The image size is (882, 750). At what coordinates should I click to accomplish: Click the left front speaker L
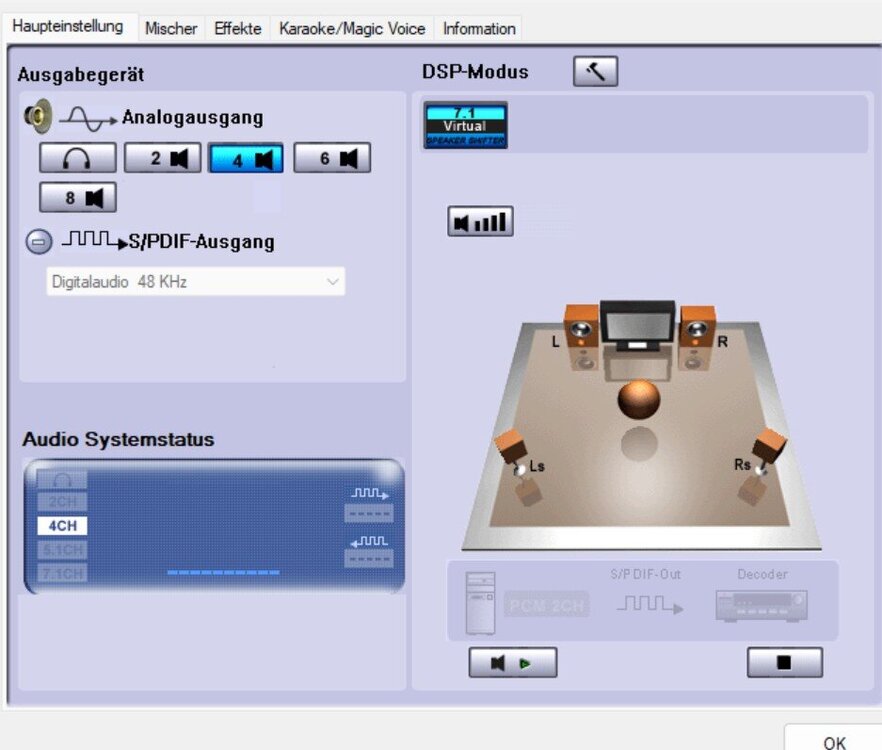coord(580,326)
